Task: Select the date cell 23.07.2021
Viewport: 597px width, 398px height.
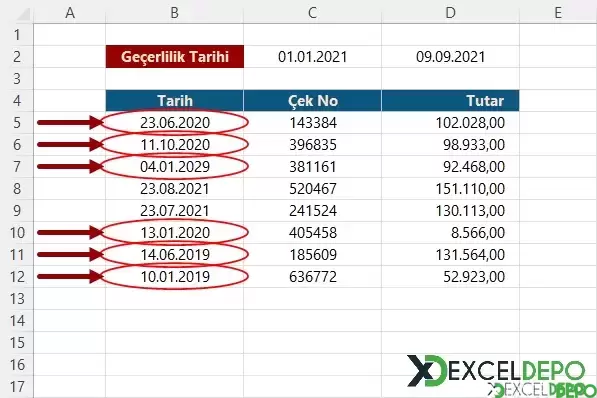Action: 175,211
